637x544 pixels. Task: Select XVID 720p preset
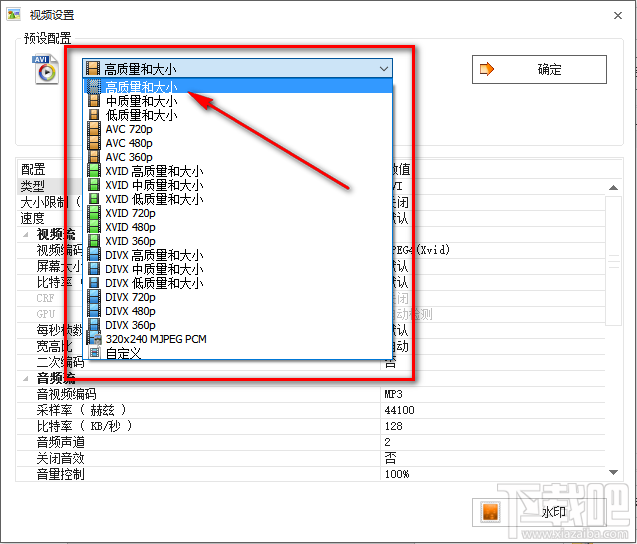(x=238, y=213)
